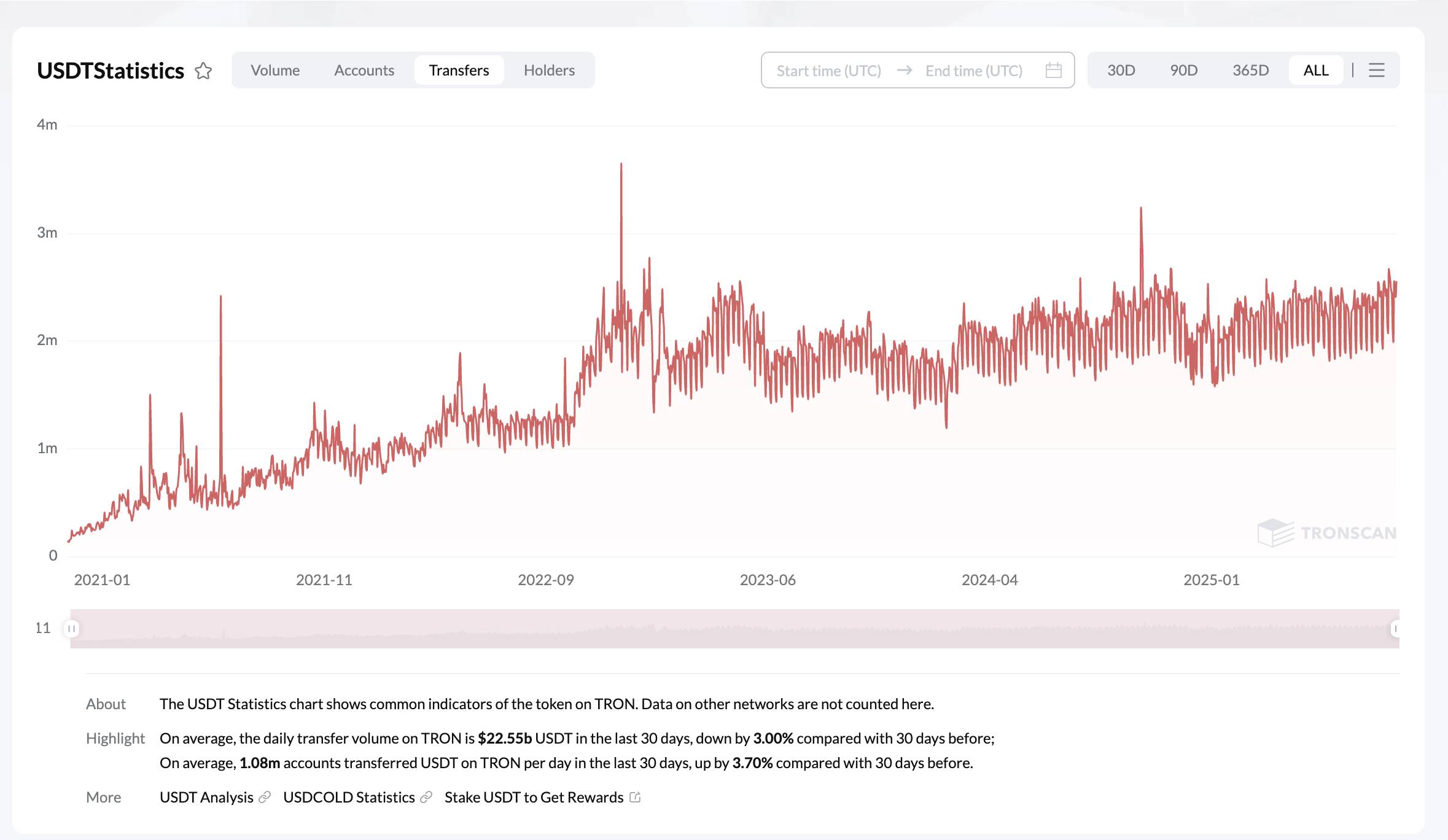The height and width of the screenshot is (840, 1448).
Task: Open the calendar date picker icon
Action: tap(1054, 71)
